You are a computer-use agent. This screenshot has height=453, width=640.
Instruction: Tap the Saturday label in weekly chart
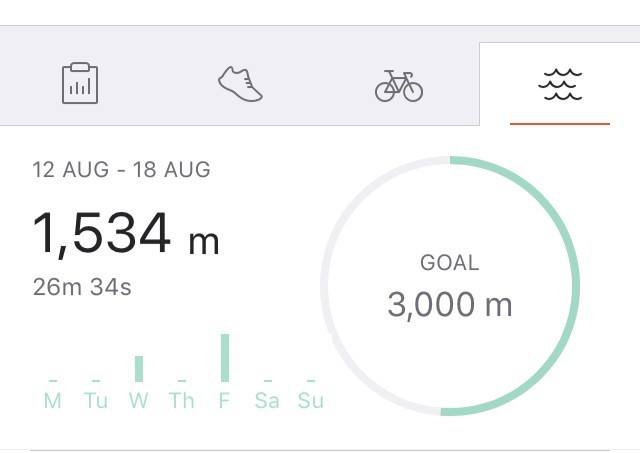(x=267, y=400)
